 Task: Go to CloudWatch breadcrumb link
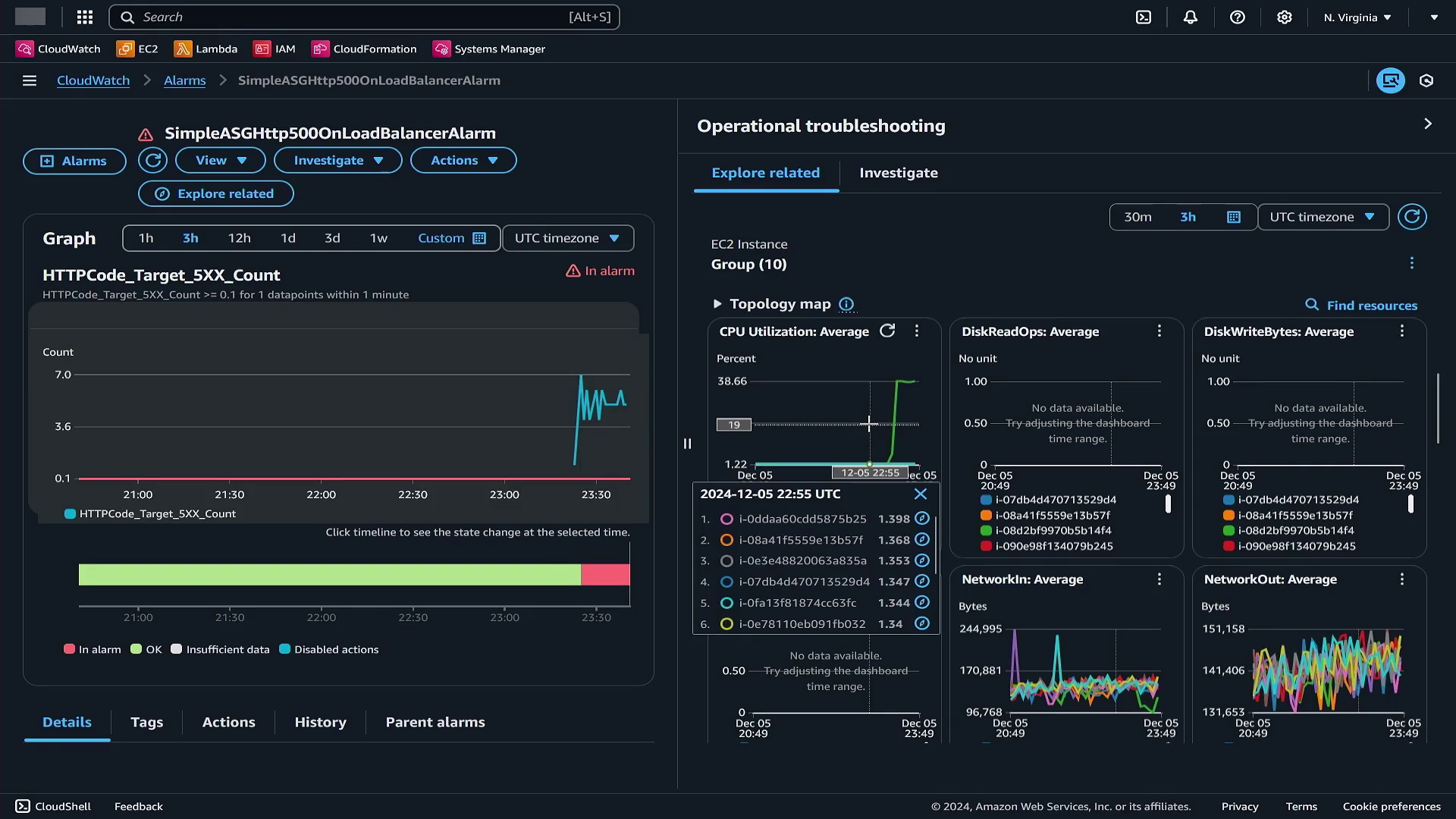coord(93,80)
